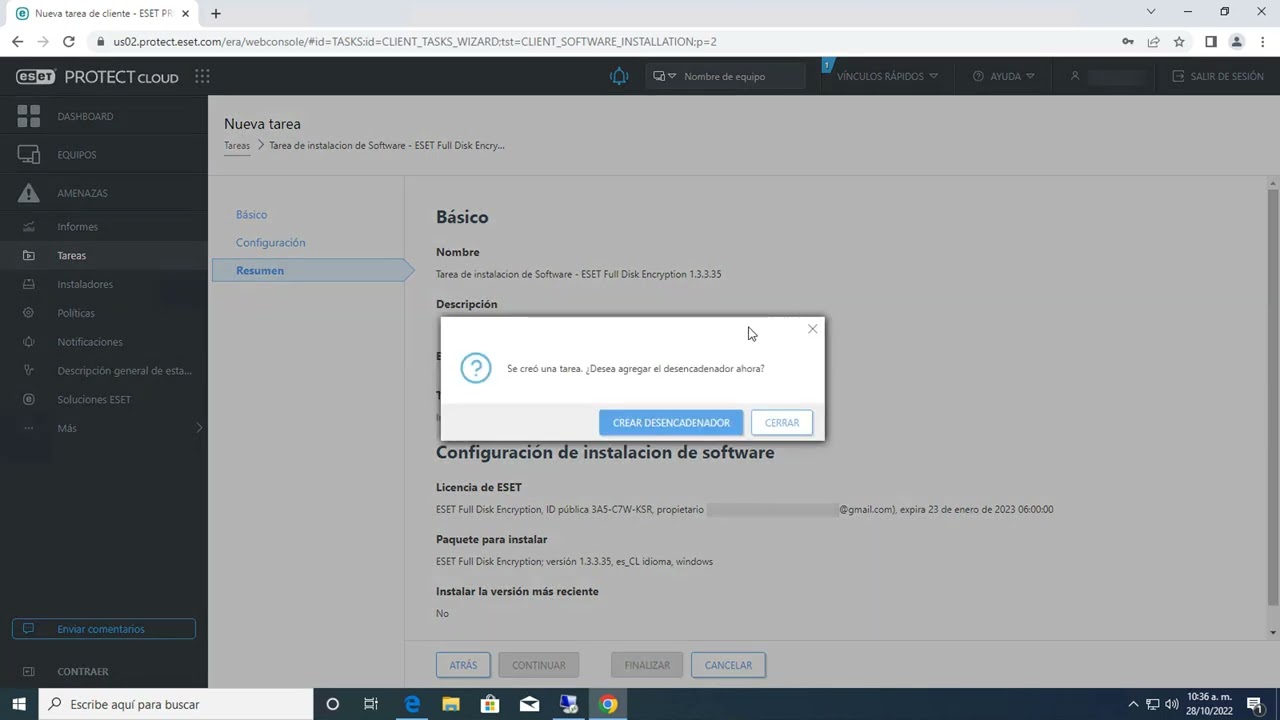The height and width of the screenshot is (720, 1280).
Task: Open the search type dropdown in header
Action: [665, 77]
